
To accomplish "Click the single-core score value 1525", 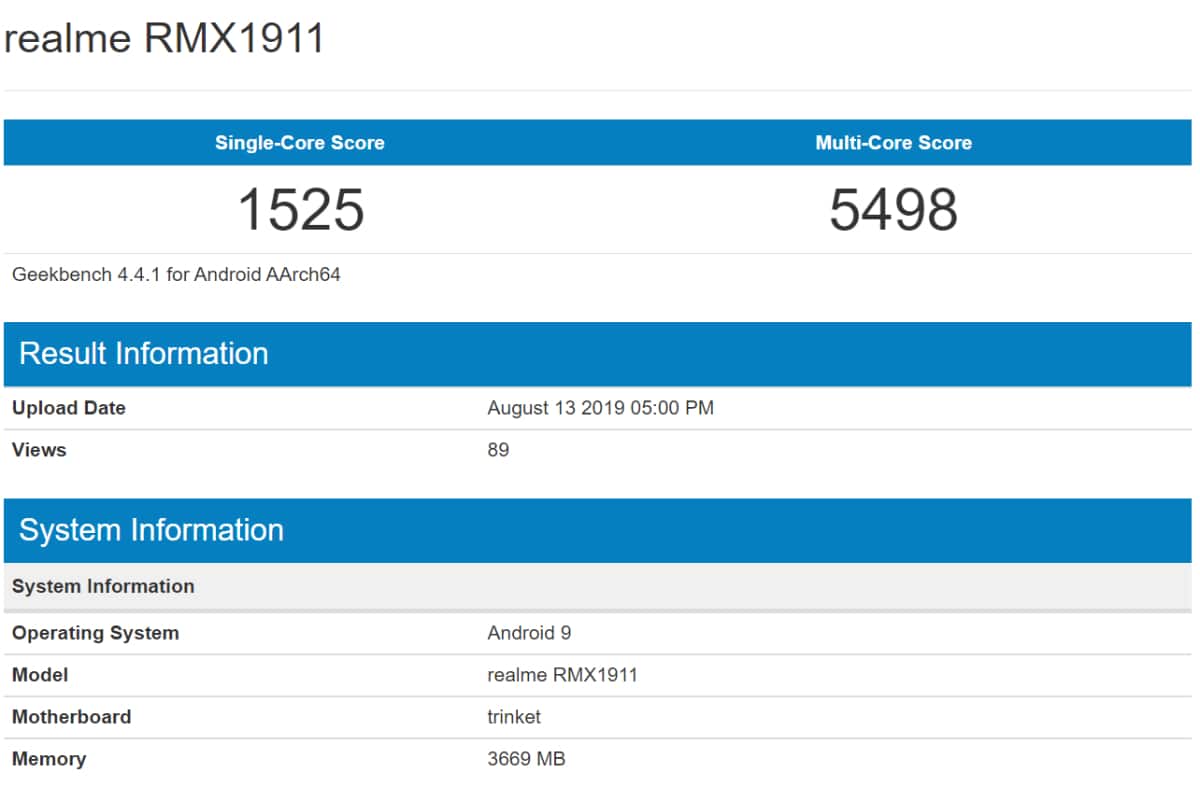I will [300, 209].
